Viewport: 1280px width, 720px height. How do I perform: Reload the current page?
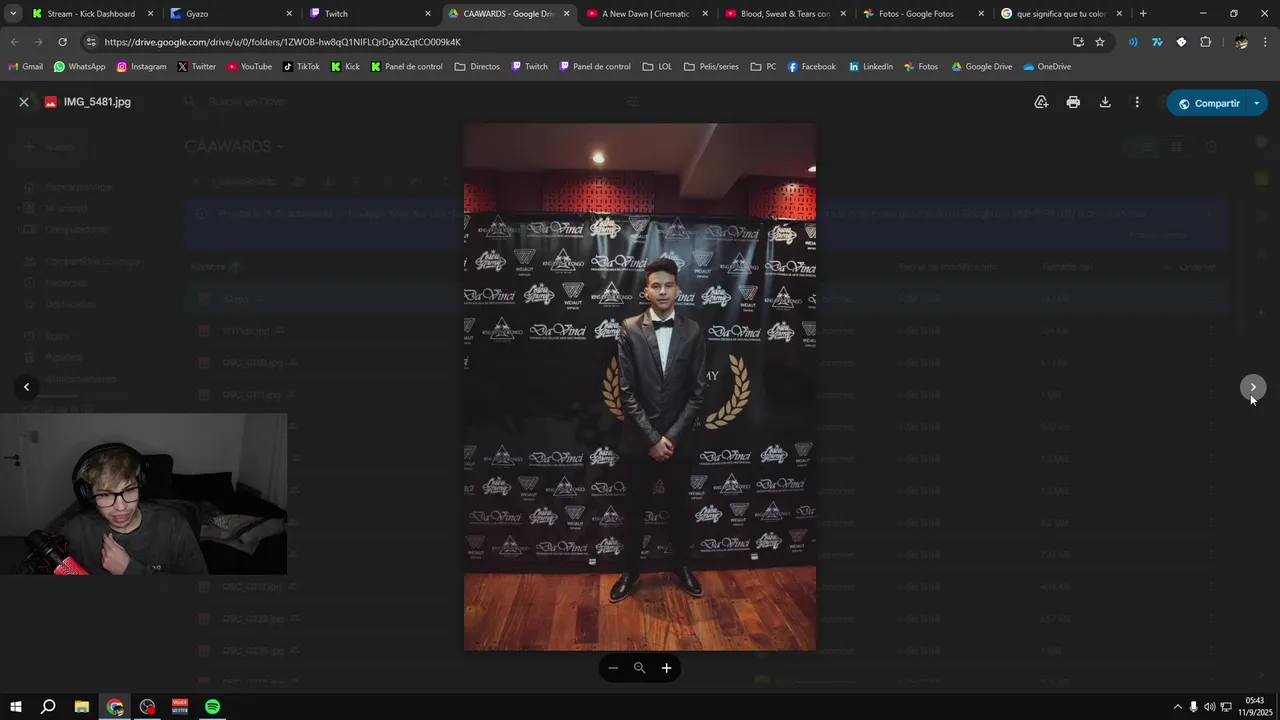62,42
